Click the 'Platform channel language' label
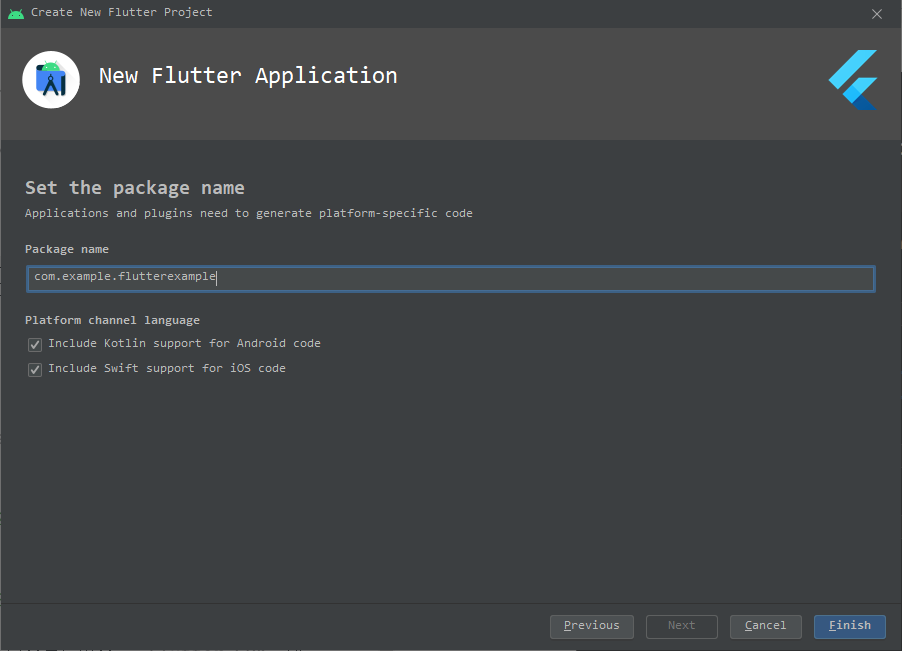 point(112,320)
